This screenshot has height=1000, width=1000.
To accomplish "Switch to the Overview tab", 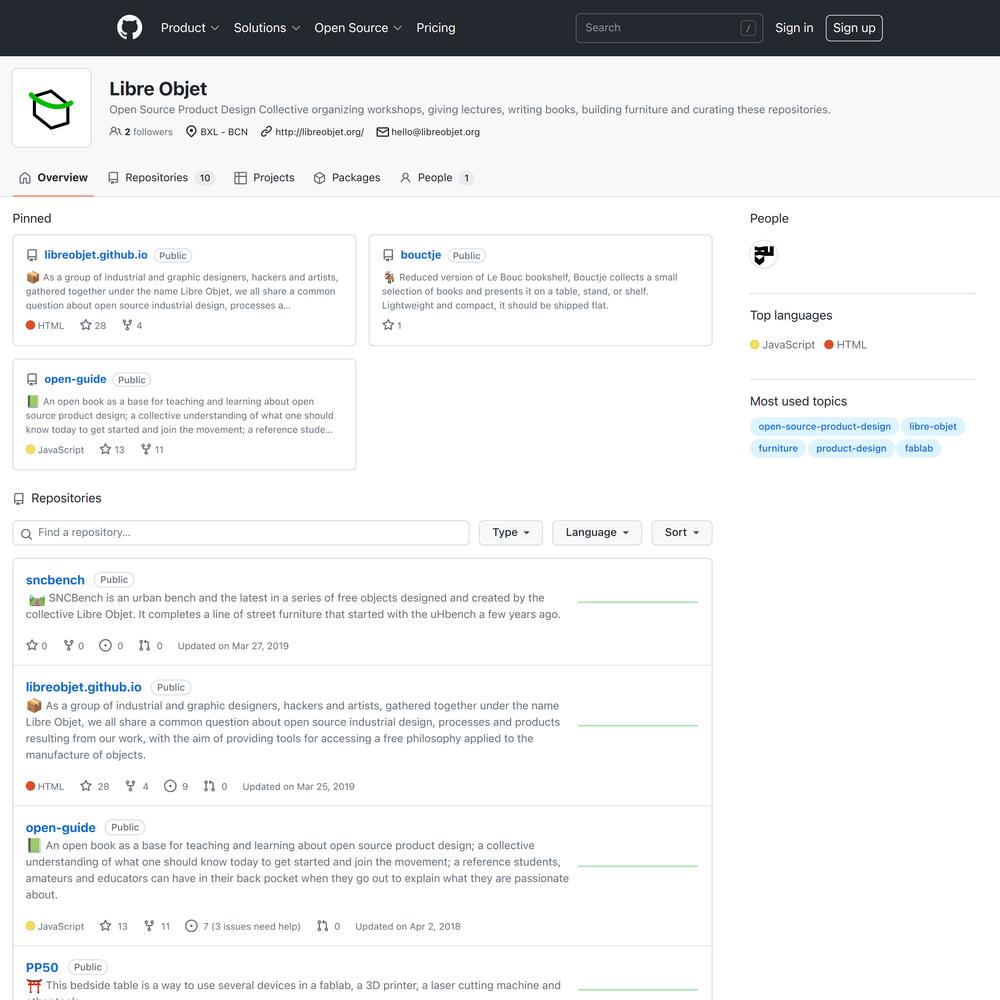I will (x=54, y=178).
